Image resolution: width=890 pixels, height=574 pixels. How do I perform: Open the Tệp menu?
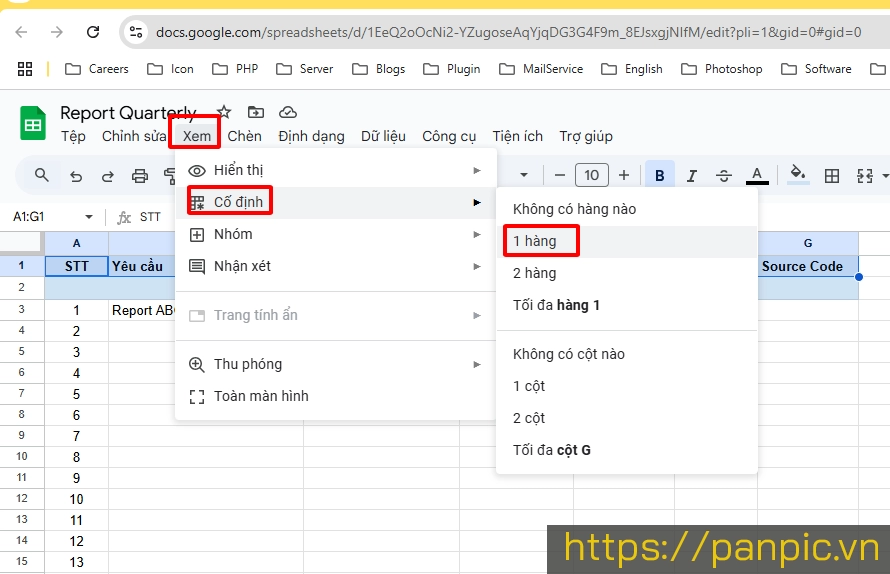click(x=73, y=136)
